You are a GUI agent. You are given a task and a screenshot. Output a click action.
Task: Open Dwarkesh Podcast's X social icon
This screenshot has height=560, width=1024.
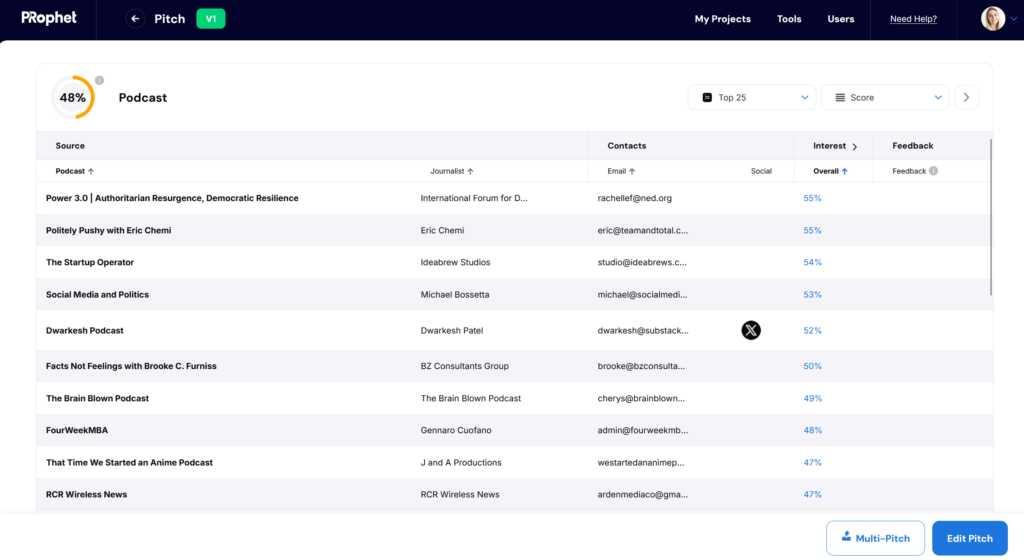click(751, 330)
